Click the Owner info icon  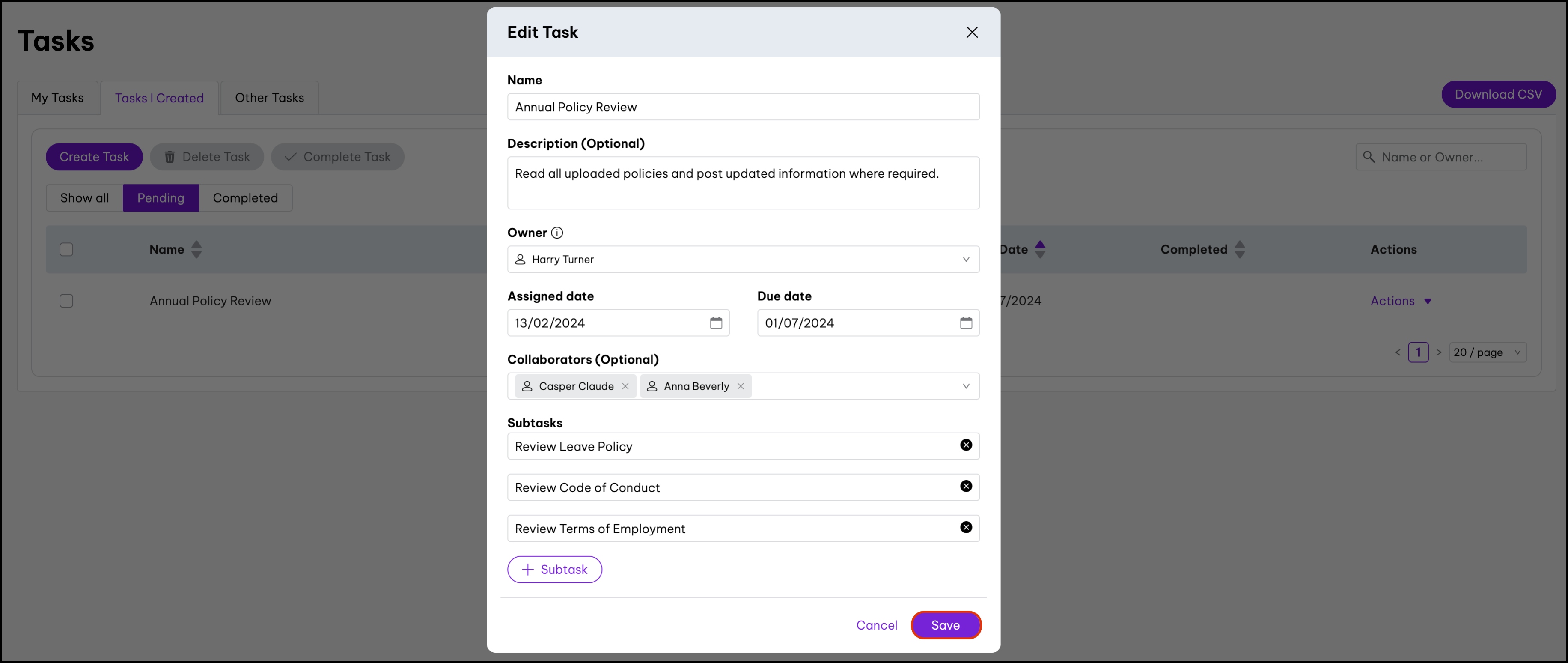tap(557, 233)
